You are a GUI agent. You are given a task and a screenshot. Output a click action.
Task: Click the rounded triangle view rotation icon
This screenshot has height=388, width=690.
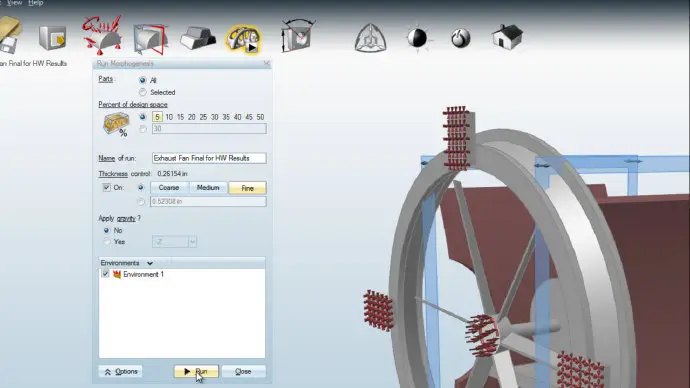[x=370, y=38]
